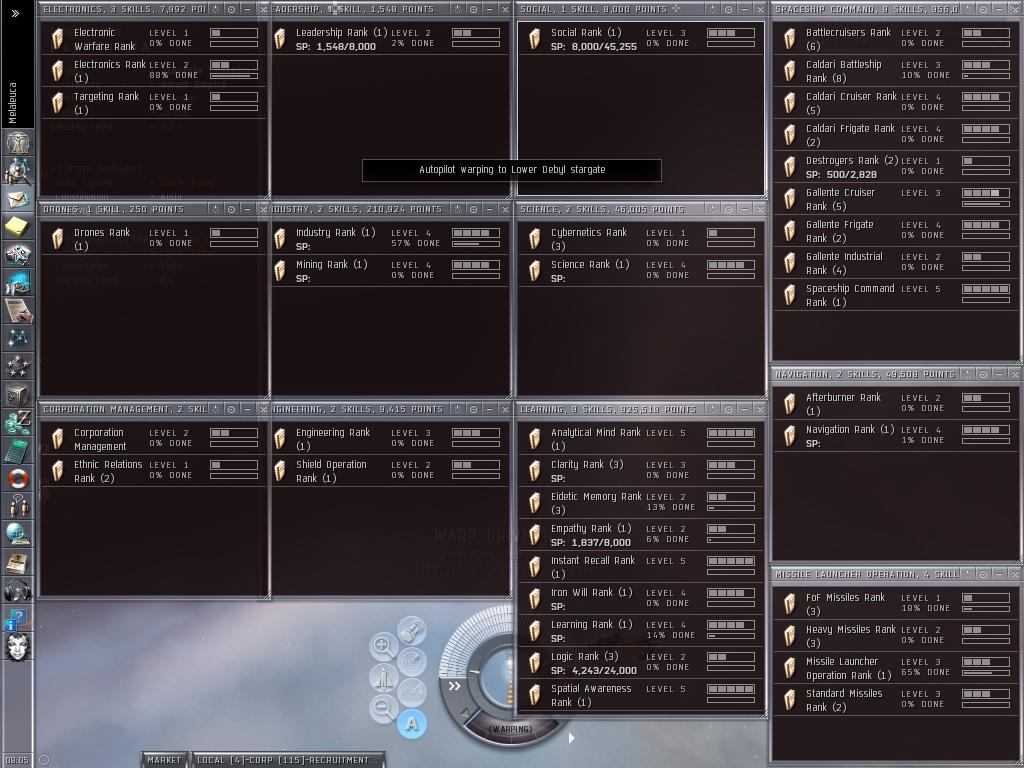1024x768 pixels.
Task: Select the Cybernetics Rank (3) skill row
Action: pyautogui.click(x=640, y=239)
